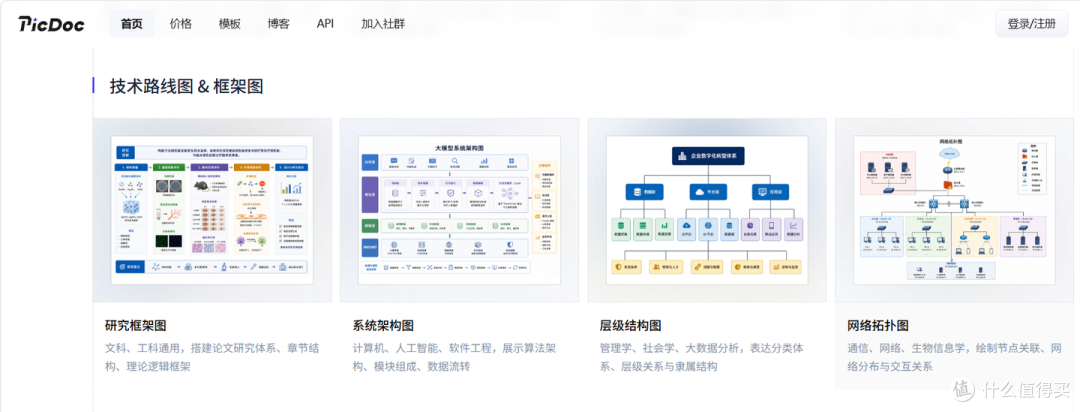Click description text starting 文科、工科通用
Screen dimensions: 1080x412
pyautogui.click(x=211, y=357)
